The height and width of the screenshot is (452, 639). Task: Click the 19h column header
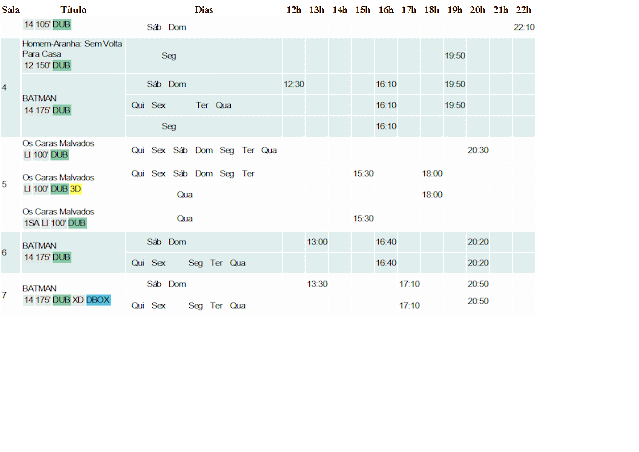point(455,10)
